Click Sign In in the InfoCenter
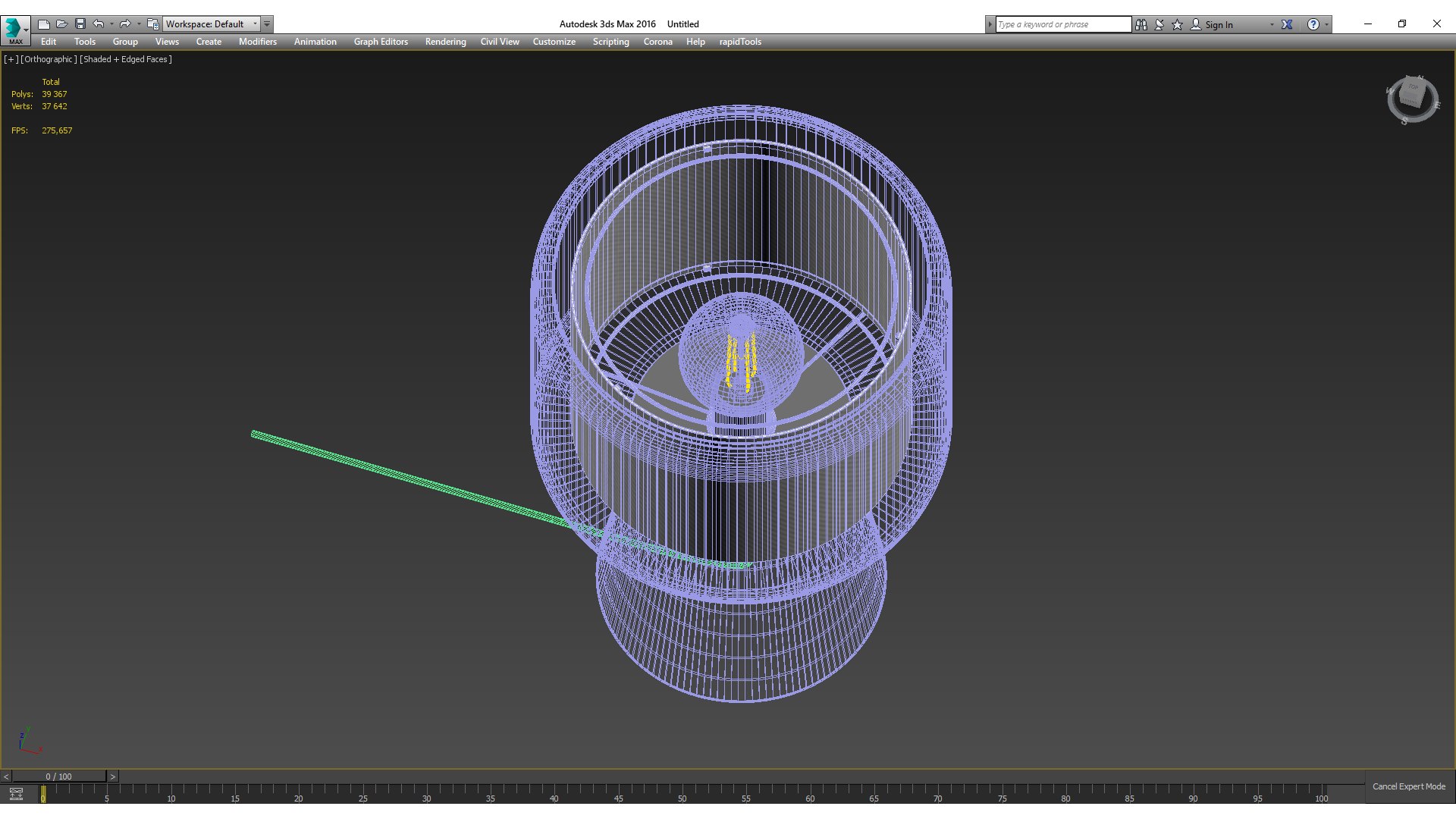Viewport: 1456px width, 819px height. pyautogui.click(x=1219, y=25)
